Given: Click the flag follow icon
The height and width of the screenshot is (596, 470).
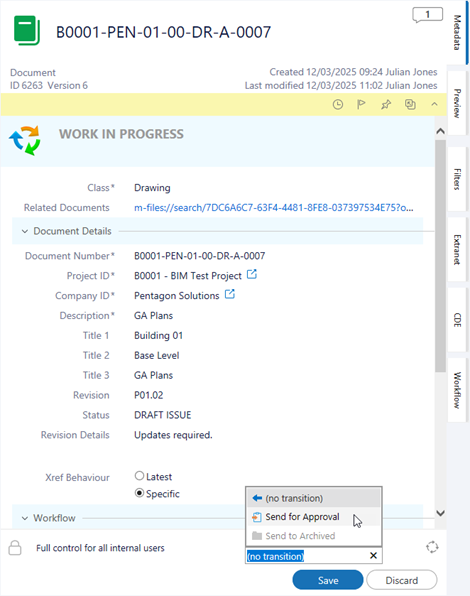Looking at the screenshot, I should click(x=361, y=104).
